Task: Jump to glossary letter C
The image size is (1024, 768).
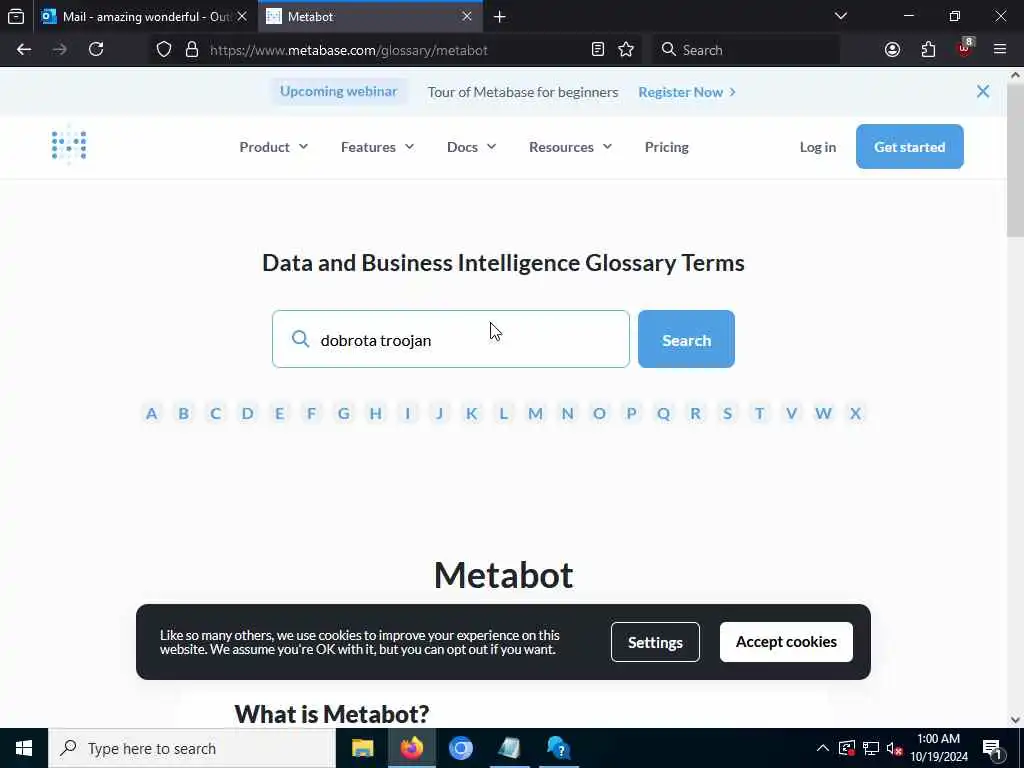Action: tap(216, 413)
